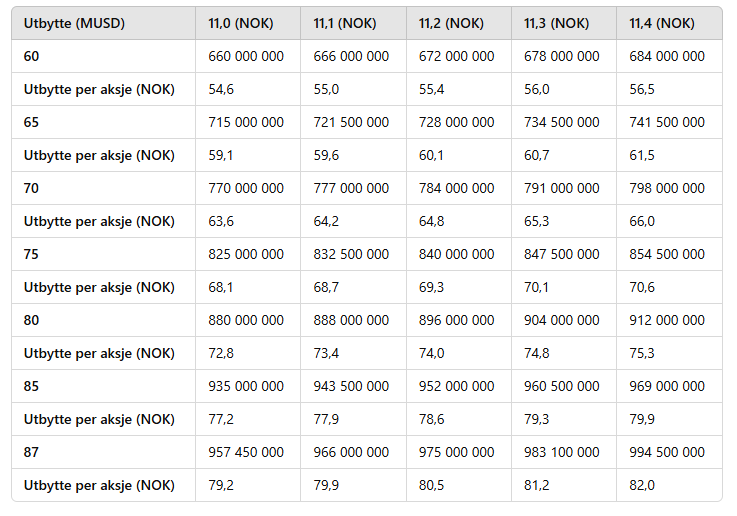
Task: Click cell 912 000 000
Action: 667,321
